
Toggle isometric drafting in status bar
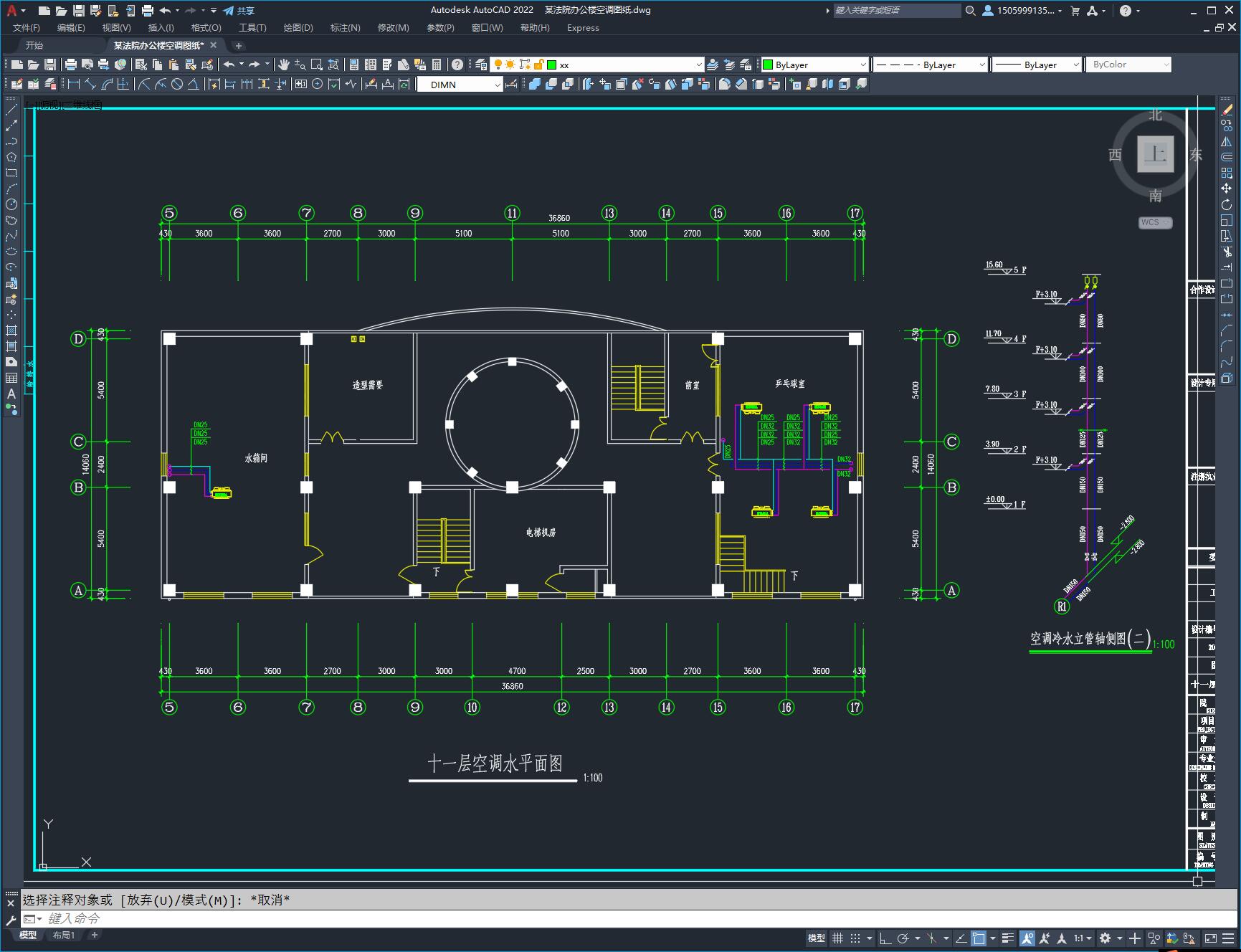(931, 938)
